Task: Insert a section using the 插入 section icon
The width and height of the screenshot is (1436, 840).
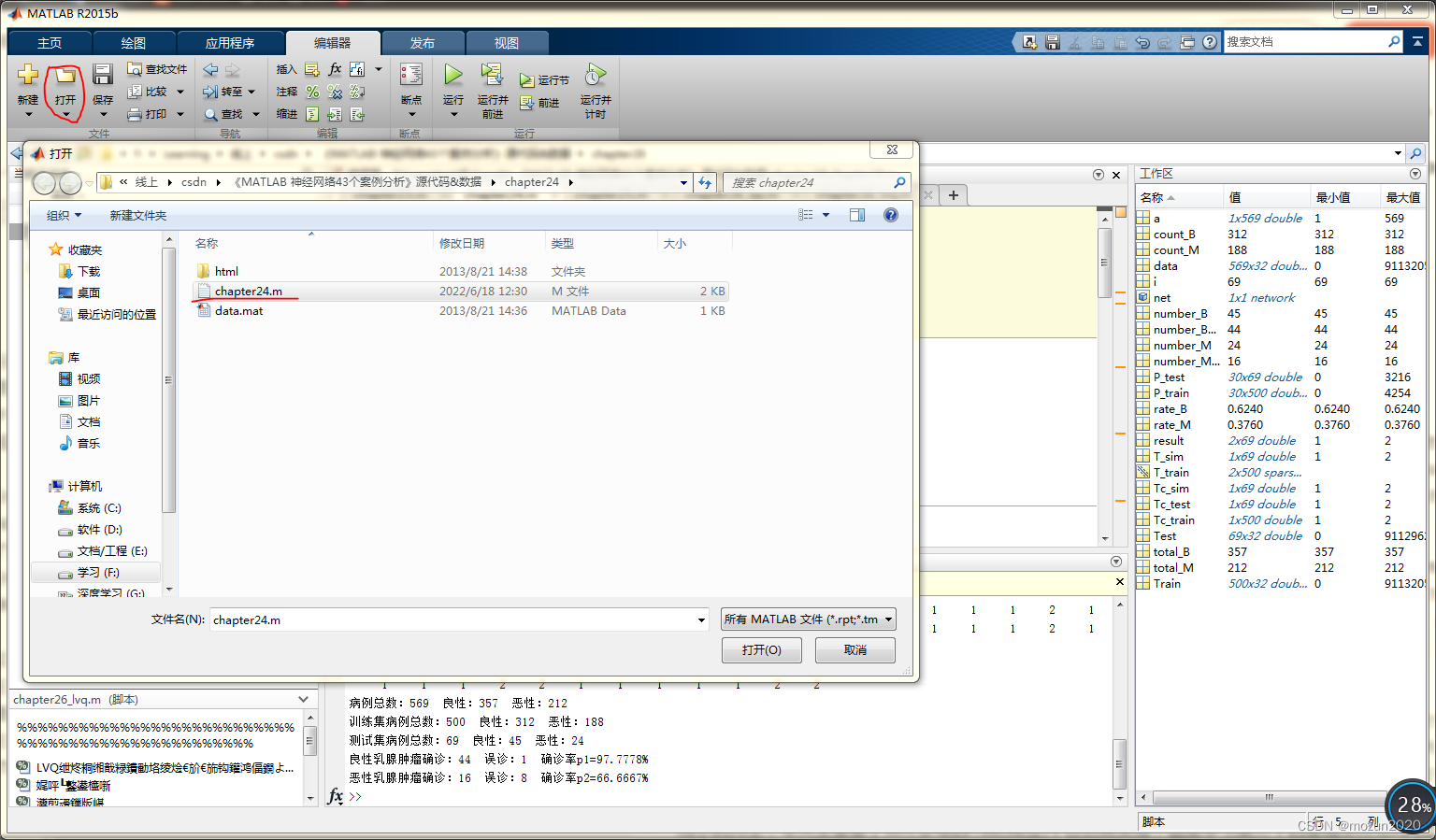Action: (x=312, y=69)
